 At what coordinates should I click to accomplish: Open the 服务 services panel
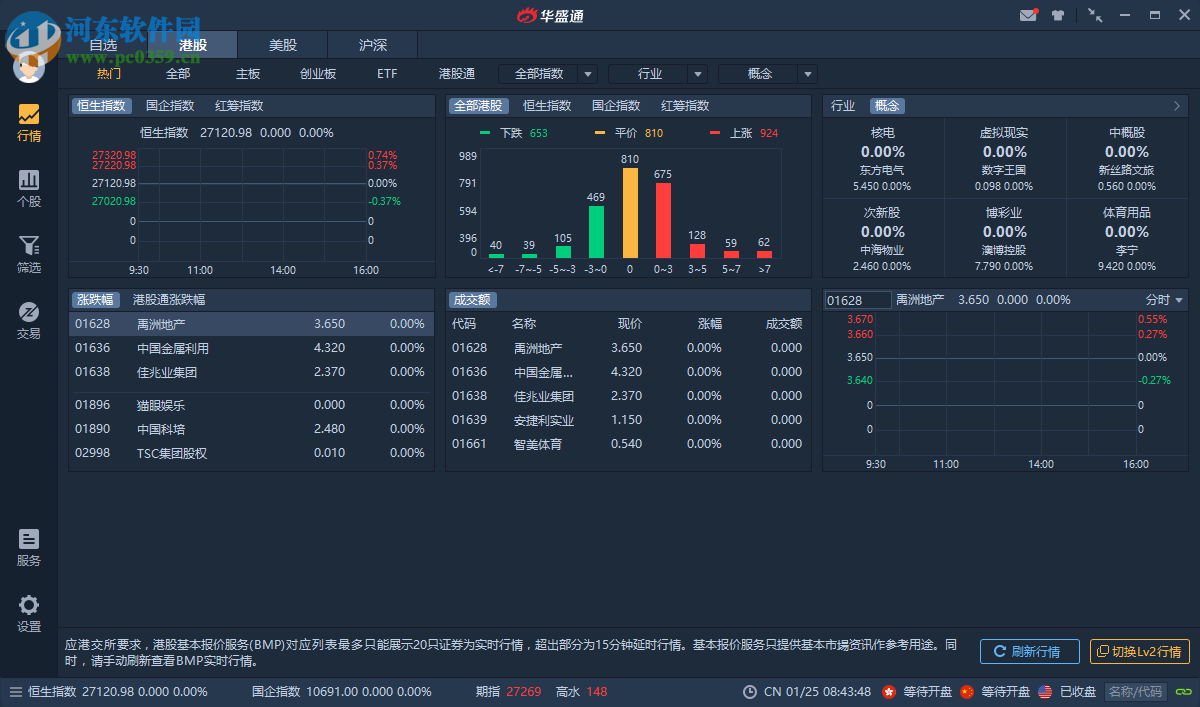point(28,546)
